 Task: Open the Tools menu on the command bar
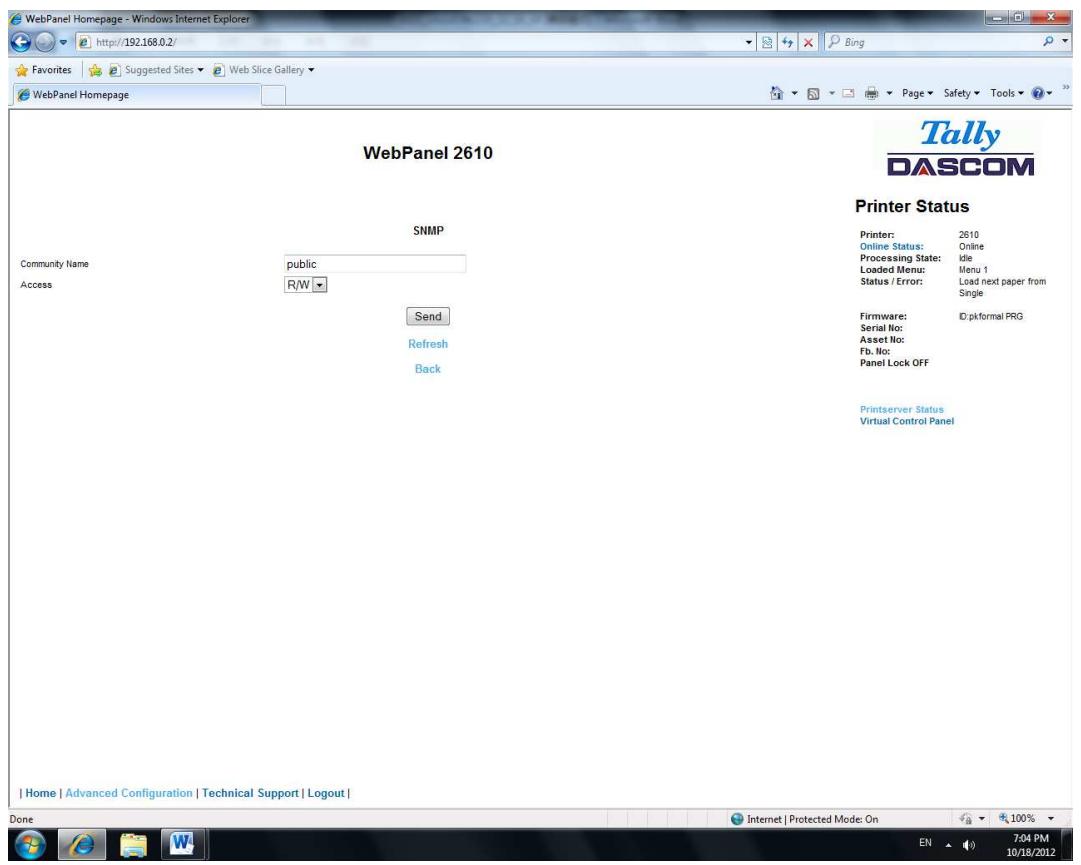(1005, 92)
